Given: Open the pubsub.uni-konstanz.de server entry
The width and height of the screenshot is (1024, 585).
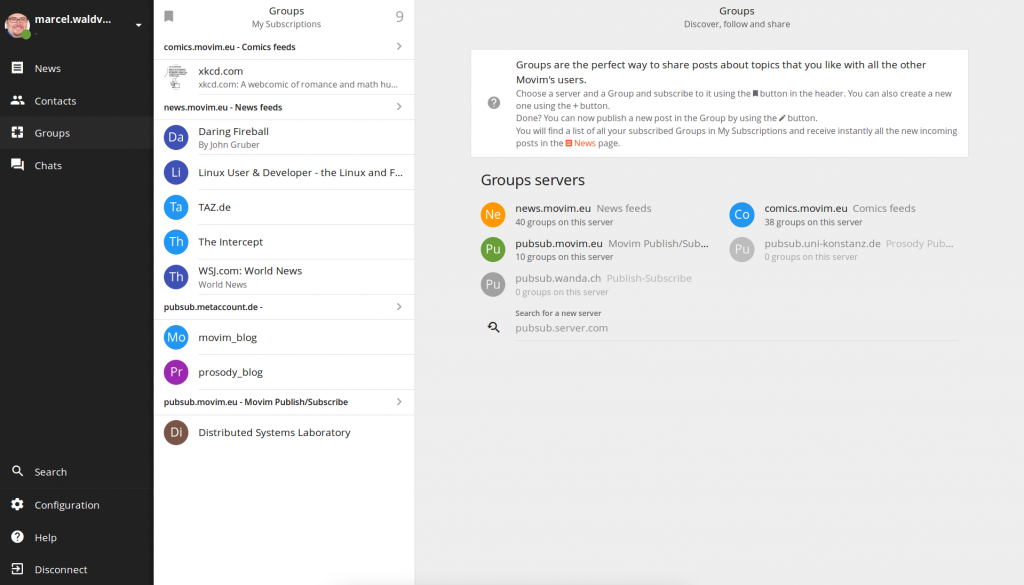Looking at the screenshot, I should pos(844,249).
